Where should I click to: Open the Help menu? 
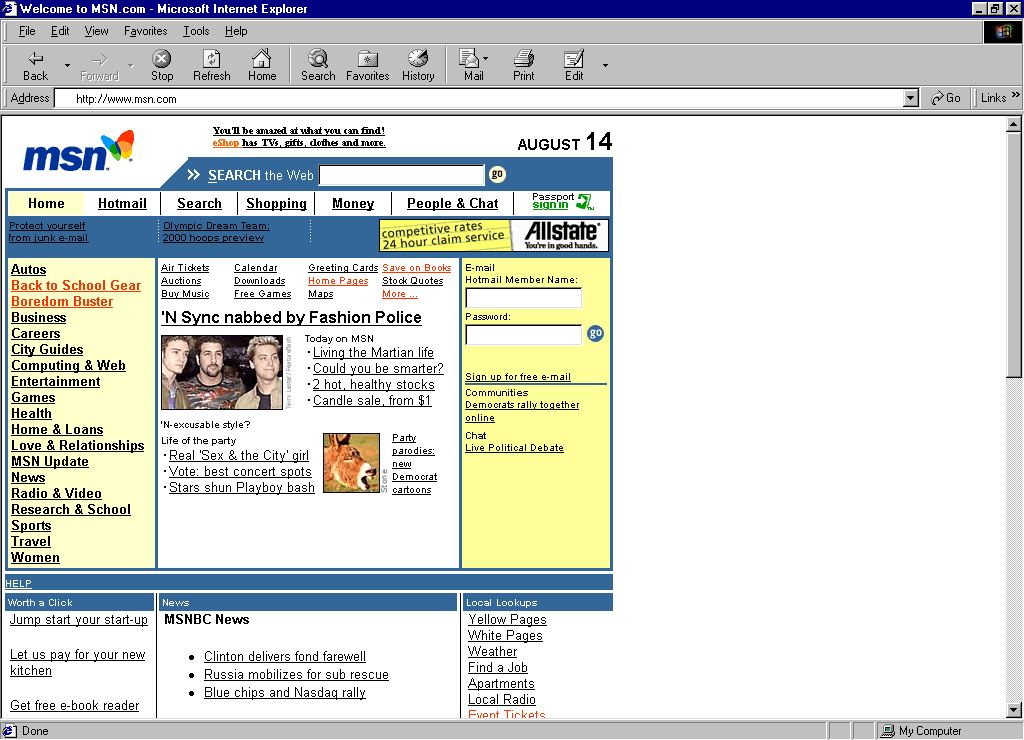coord(236,31)
